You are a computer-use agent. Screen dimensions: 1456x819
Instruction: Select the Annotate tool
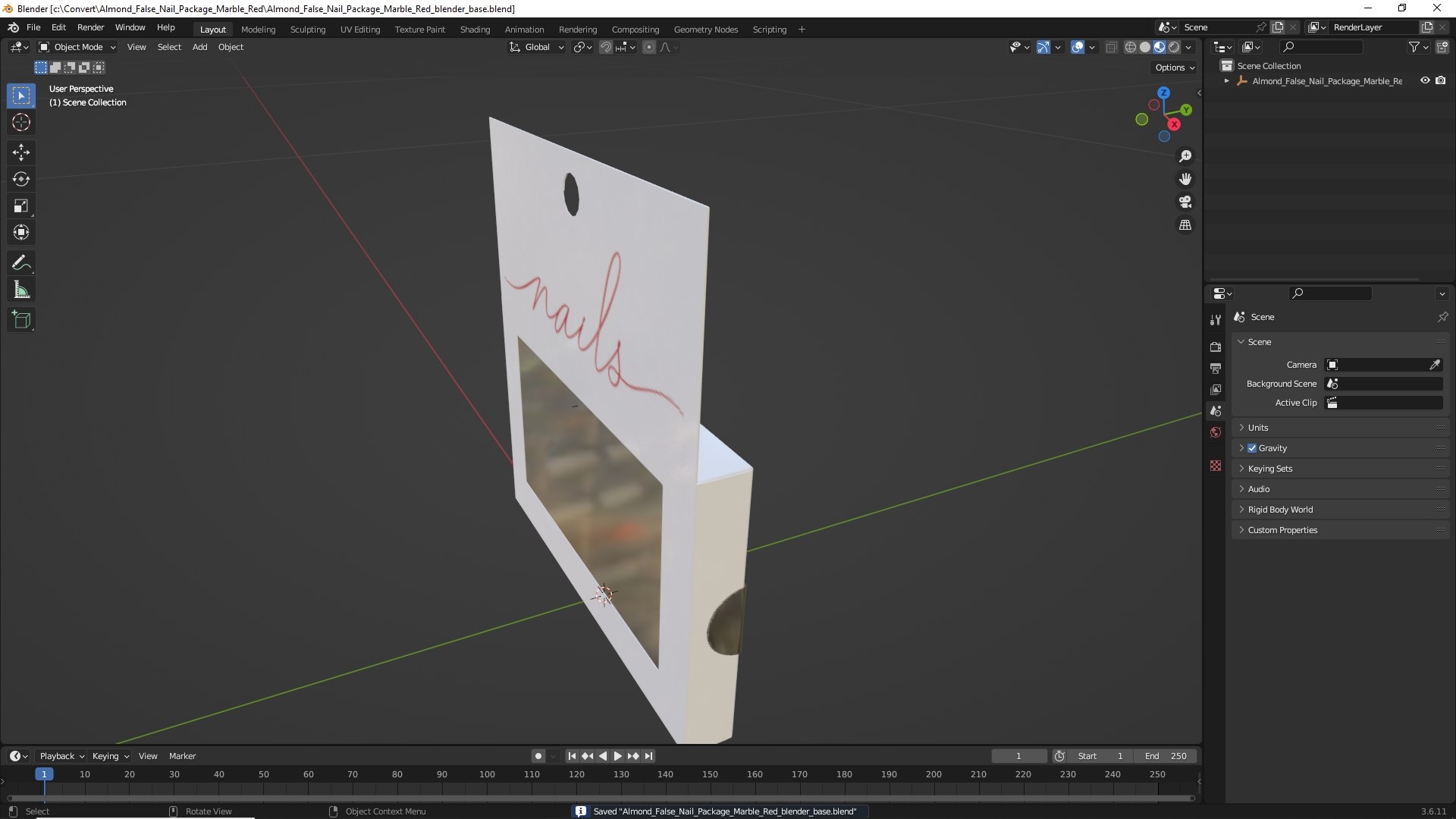[21, 263]
